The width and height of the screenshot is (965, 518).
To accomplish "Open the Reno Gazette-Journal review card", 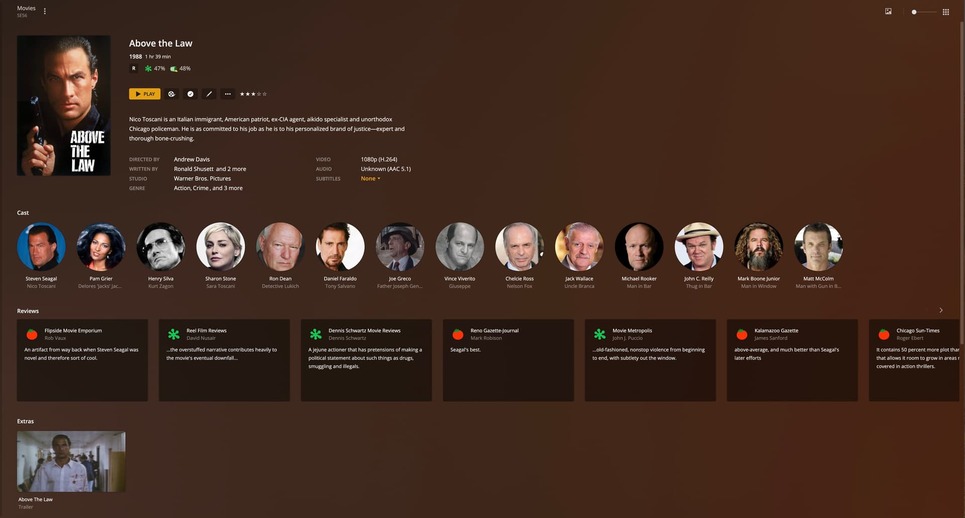I will coord(508,360).
